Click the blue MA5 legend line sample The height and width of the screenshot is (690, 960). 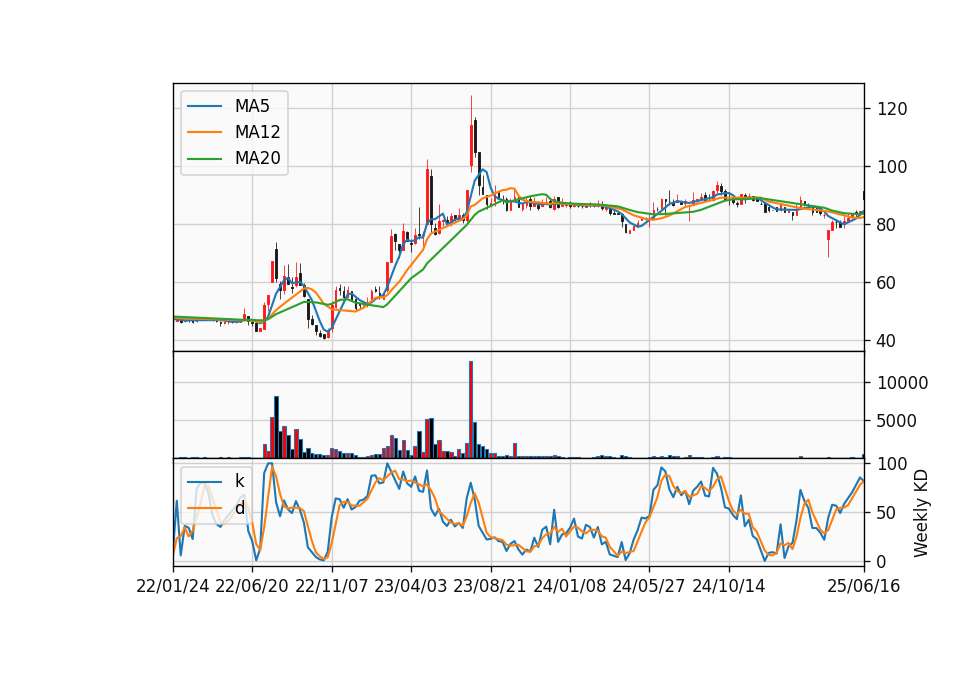[x=204, y=107]
